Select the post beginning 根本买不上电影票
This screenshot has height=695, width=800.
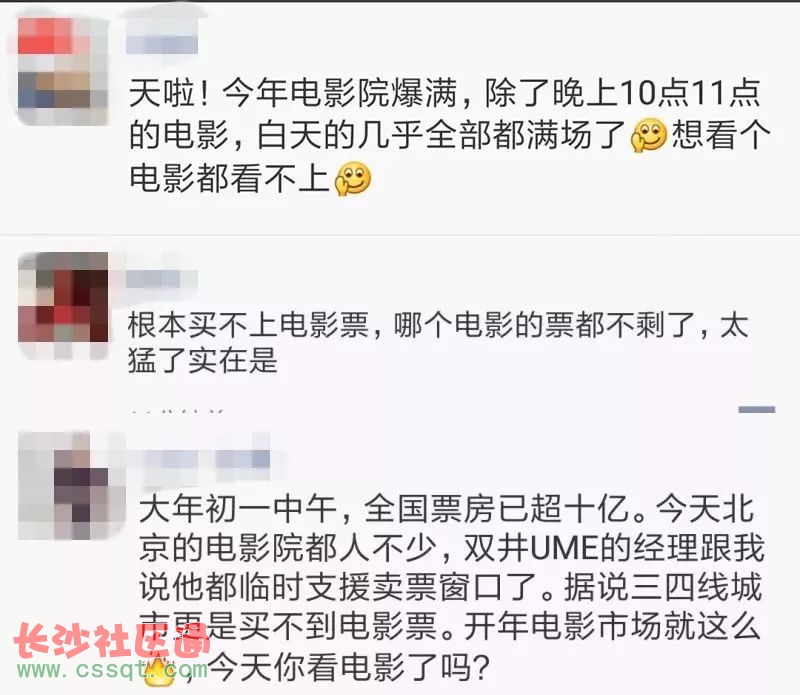pyautogui.click(x=439, y=342)
